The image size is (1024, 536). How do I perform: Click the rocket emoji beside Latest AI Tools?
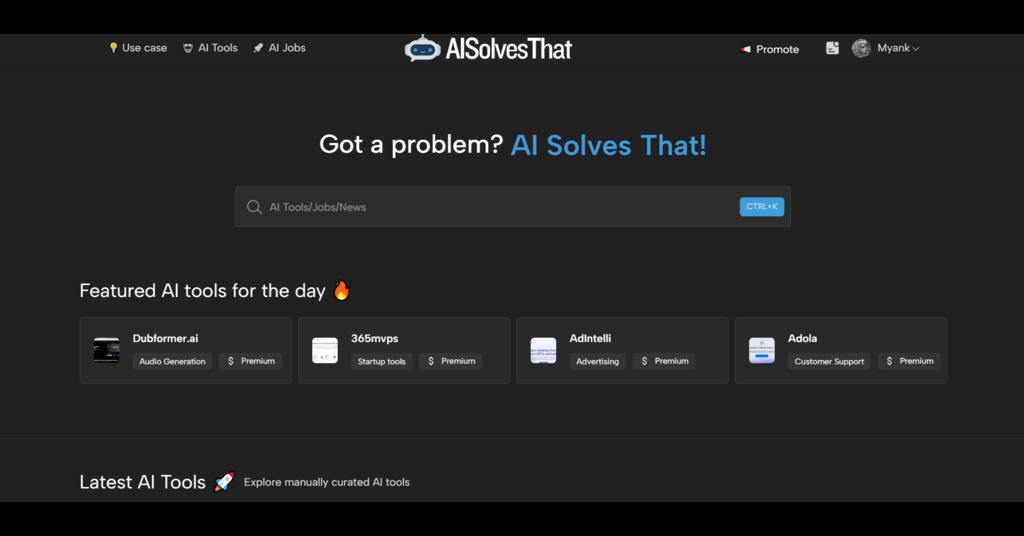click(x=224, y=482)
